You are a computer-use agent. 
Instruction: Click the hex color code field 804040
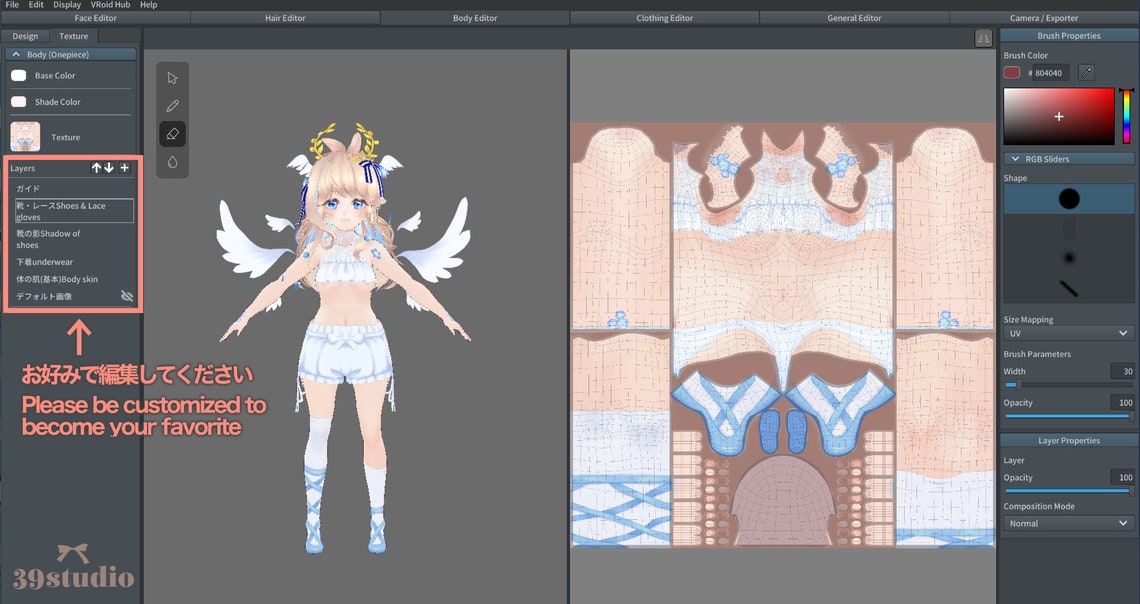(x=1050, y=73)
